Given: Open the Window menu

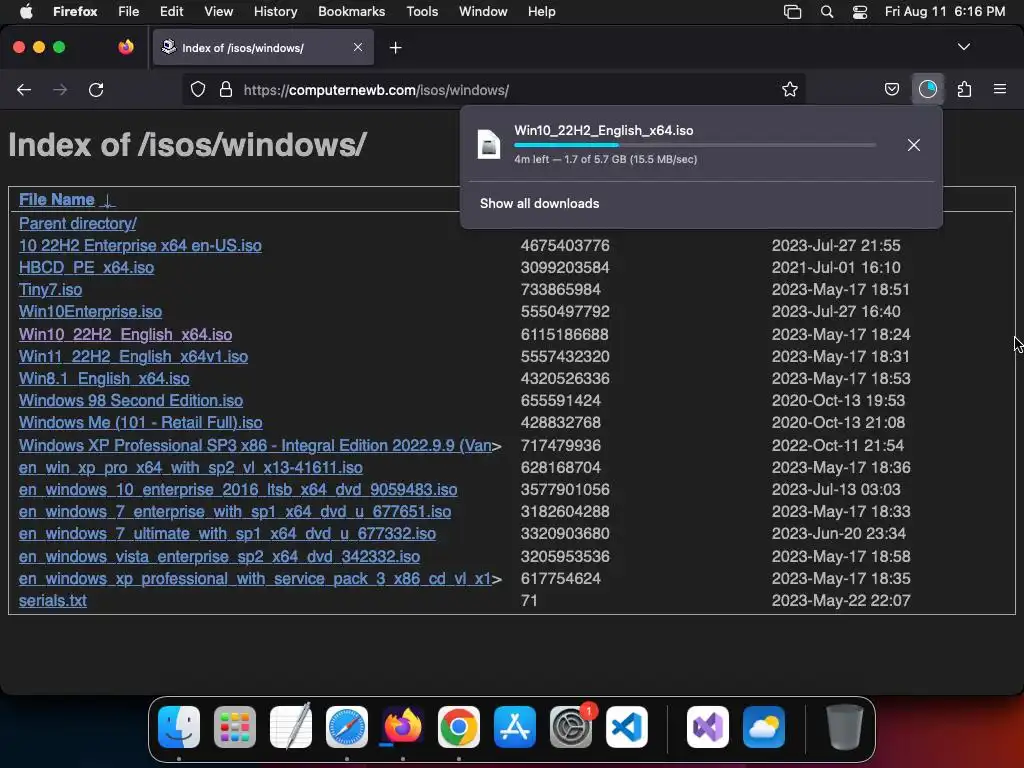Looking at the screenshot, I should coord(483,11).
